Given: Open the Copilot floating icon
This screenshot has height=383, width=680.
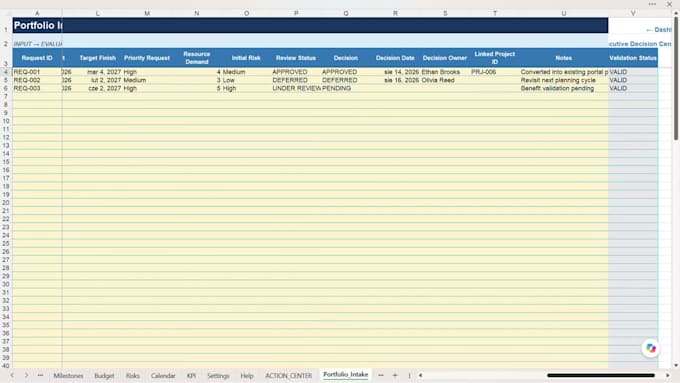Looking at the screenshot, I should (651, 348).
